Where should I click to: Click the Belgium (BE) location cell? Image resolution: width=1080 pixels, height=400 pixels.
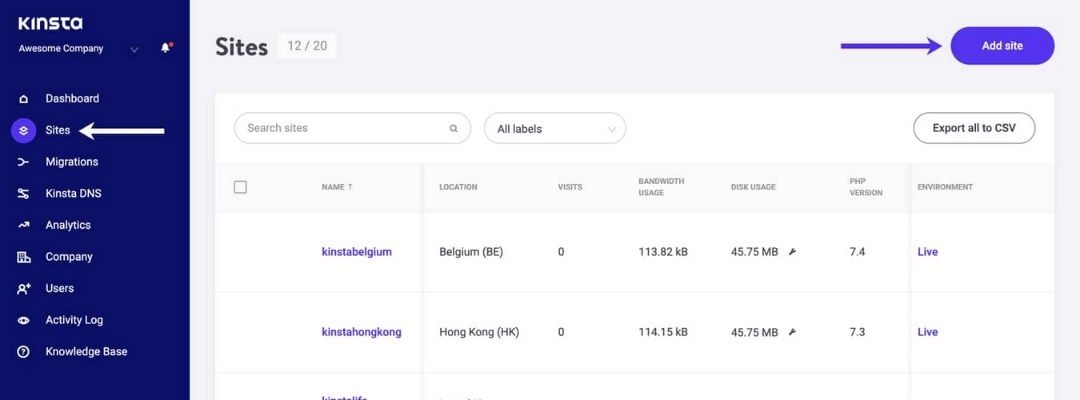(x=471, y=252)
